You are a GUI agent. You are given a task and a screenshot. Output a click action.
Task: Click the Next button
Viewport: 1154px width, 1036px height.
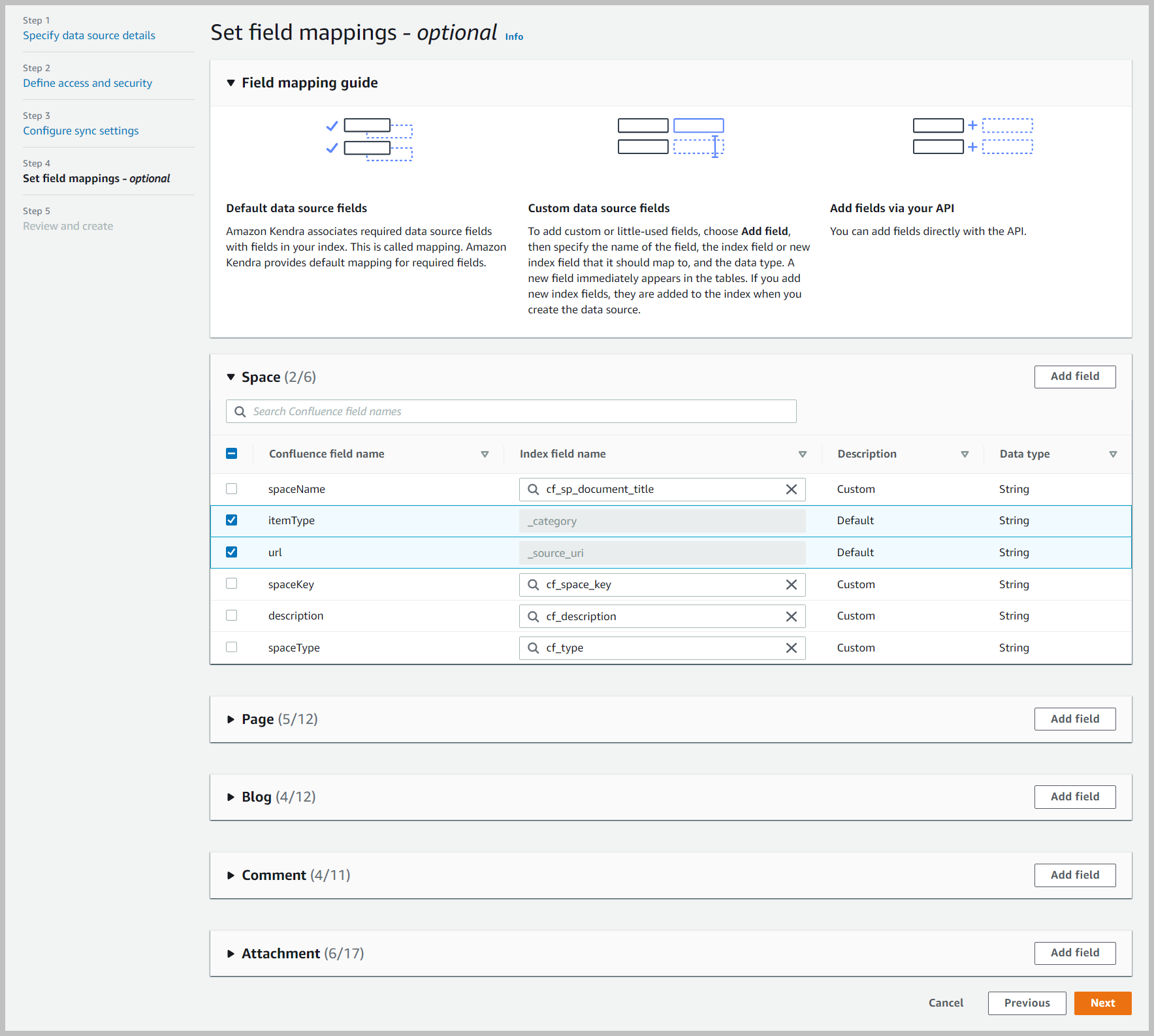pos(1102,1003)
